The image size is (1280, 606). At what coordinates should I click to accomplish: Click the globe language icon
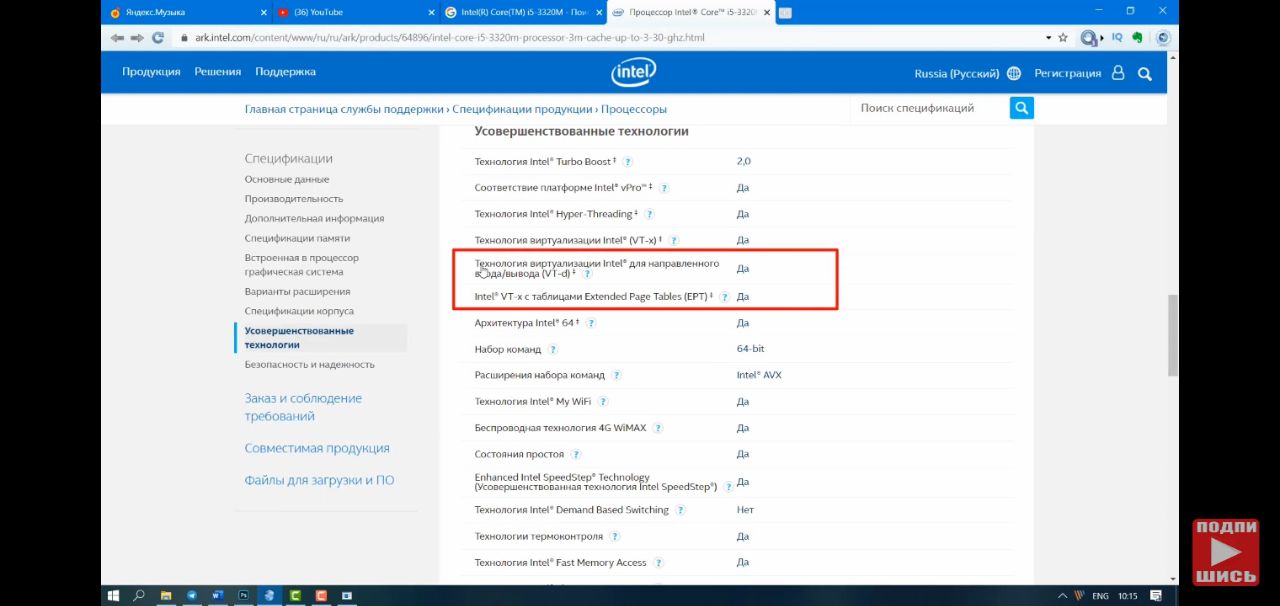[x=1014, y=73]
